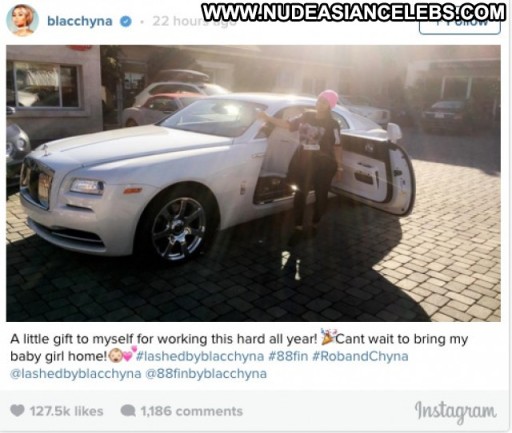Open the #lashedbyblacchyna hashtag
This screenshot has width=512, height=433.
tap(200, 356)
